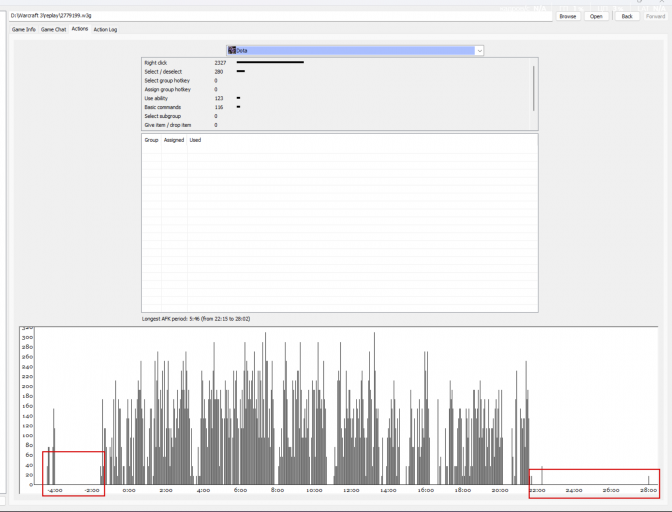672x512 pixels.
Task: Select the Right click action row
Action: pos(337,63)
